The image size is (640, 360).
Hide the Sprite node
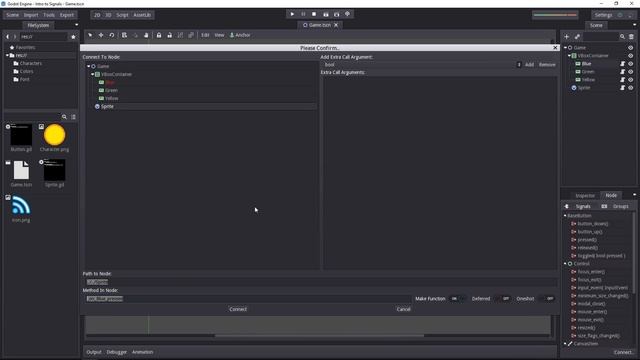631,88
